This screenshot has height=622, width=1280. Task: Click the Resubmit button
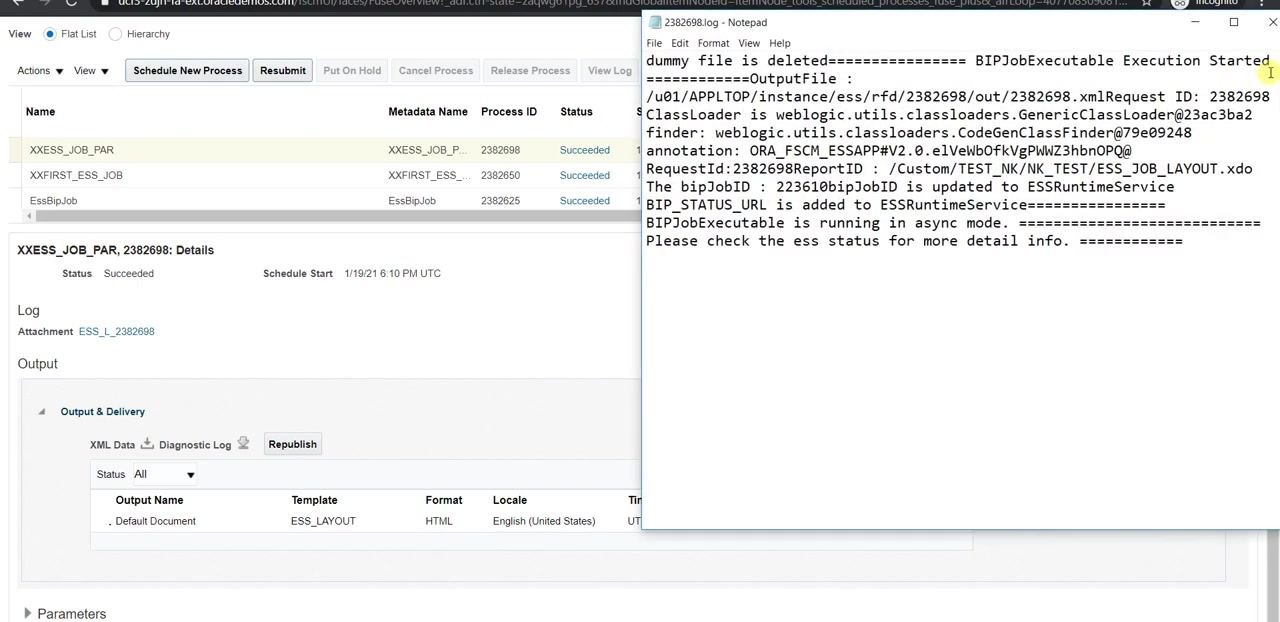[x=283, y=71]
